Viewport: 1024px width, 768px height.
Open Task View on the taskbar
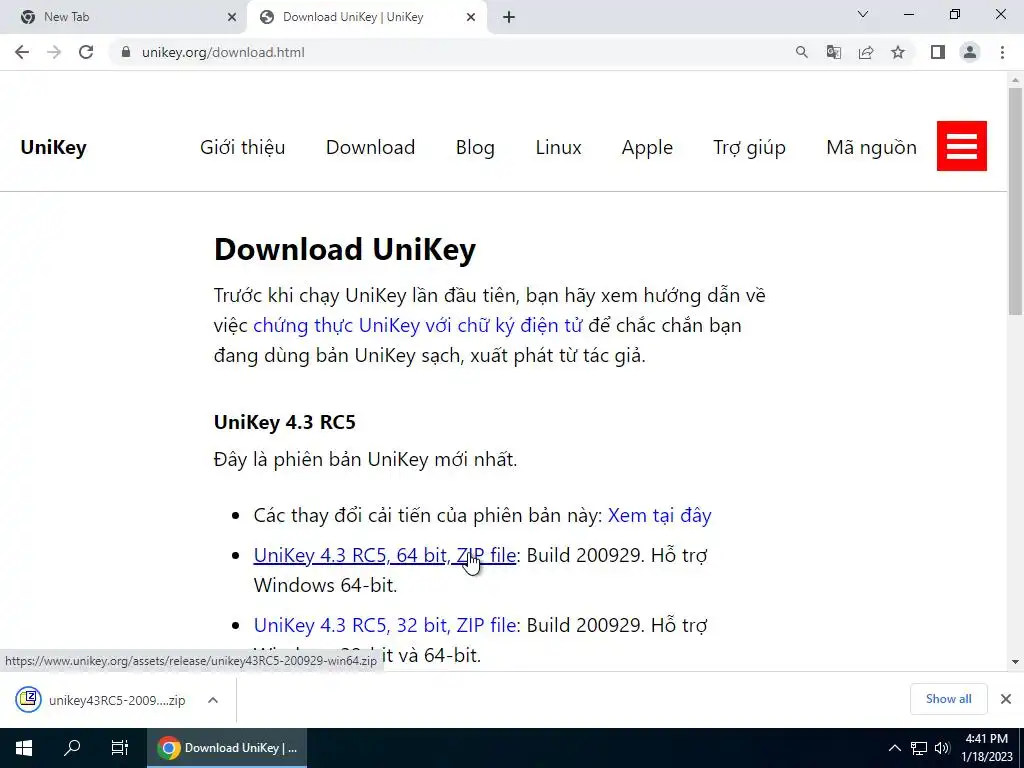(120, 748)
